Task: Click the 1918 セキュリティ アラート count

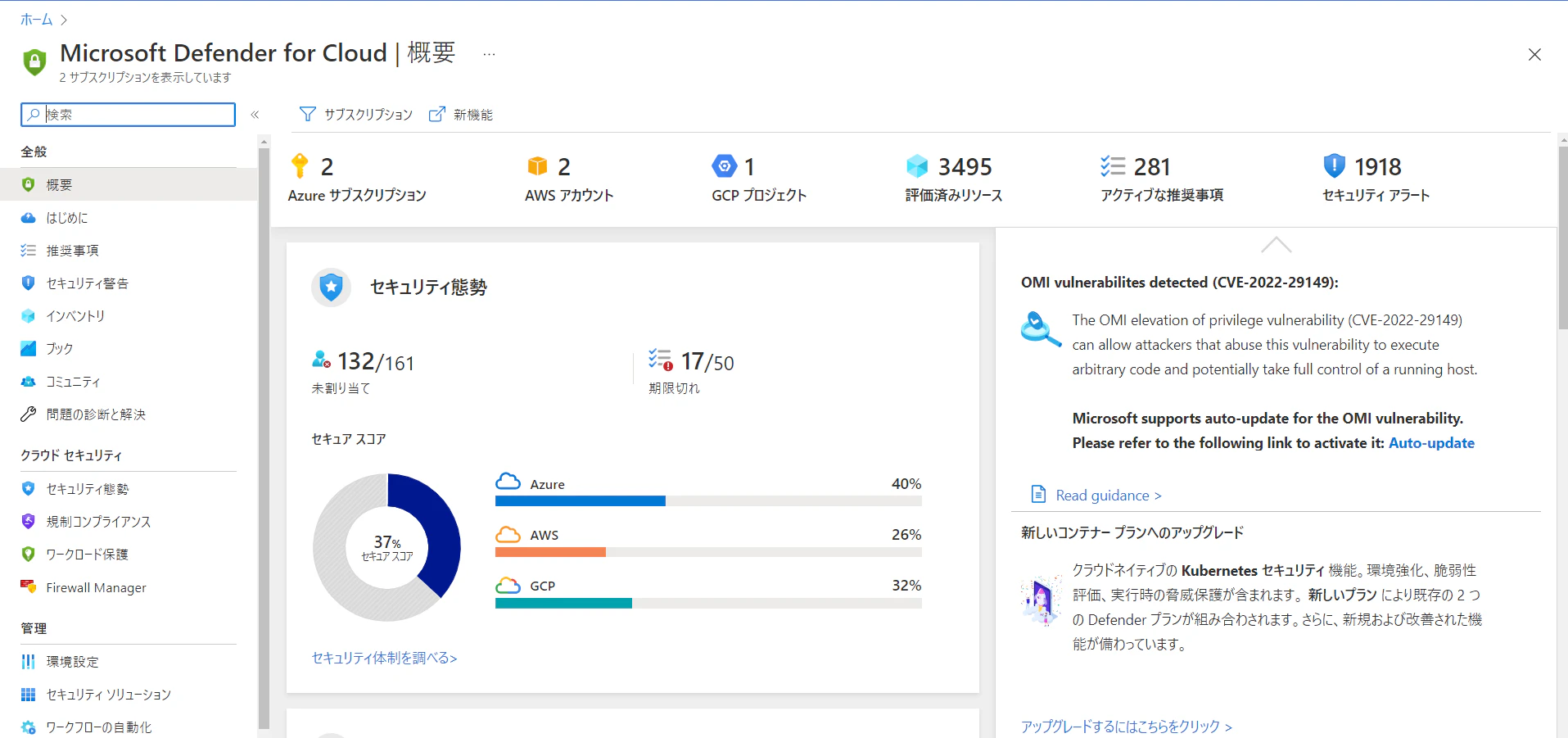Action: pos(1378,166)
